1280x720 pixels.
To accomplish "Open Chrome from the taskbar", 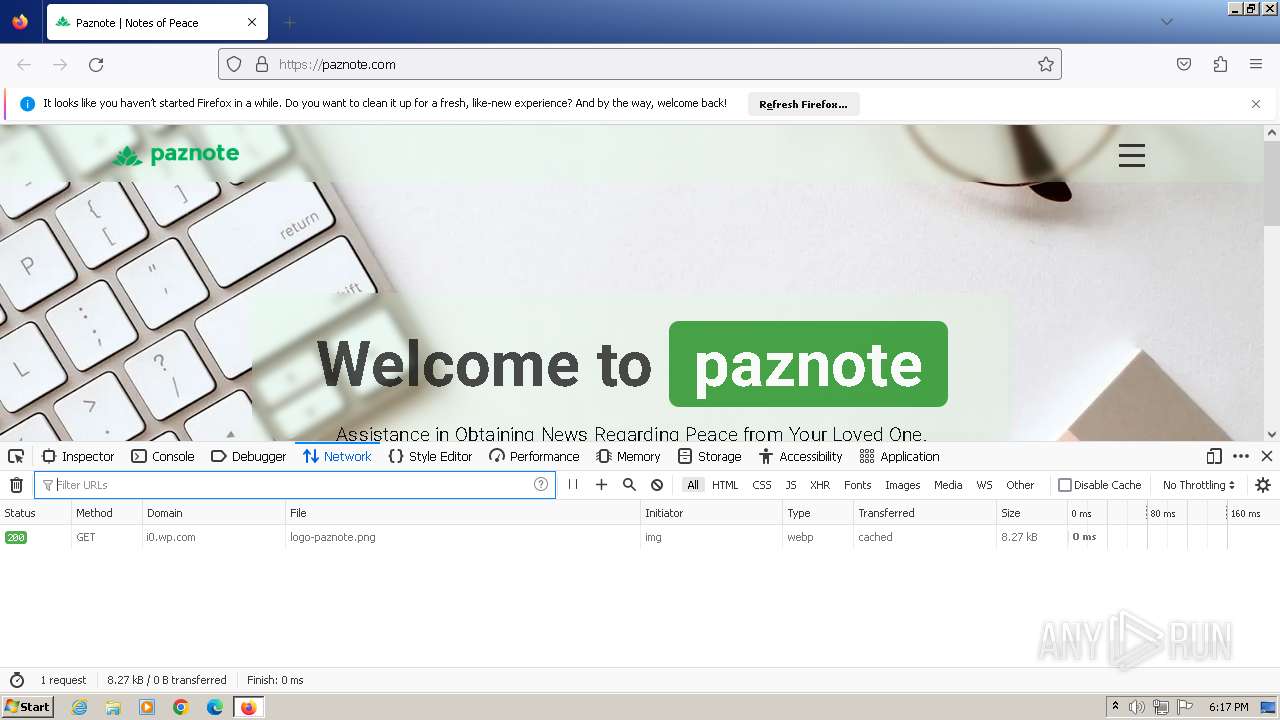I will pyautogui.click(x=181, y=707).
